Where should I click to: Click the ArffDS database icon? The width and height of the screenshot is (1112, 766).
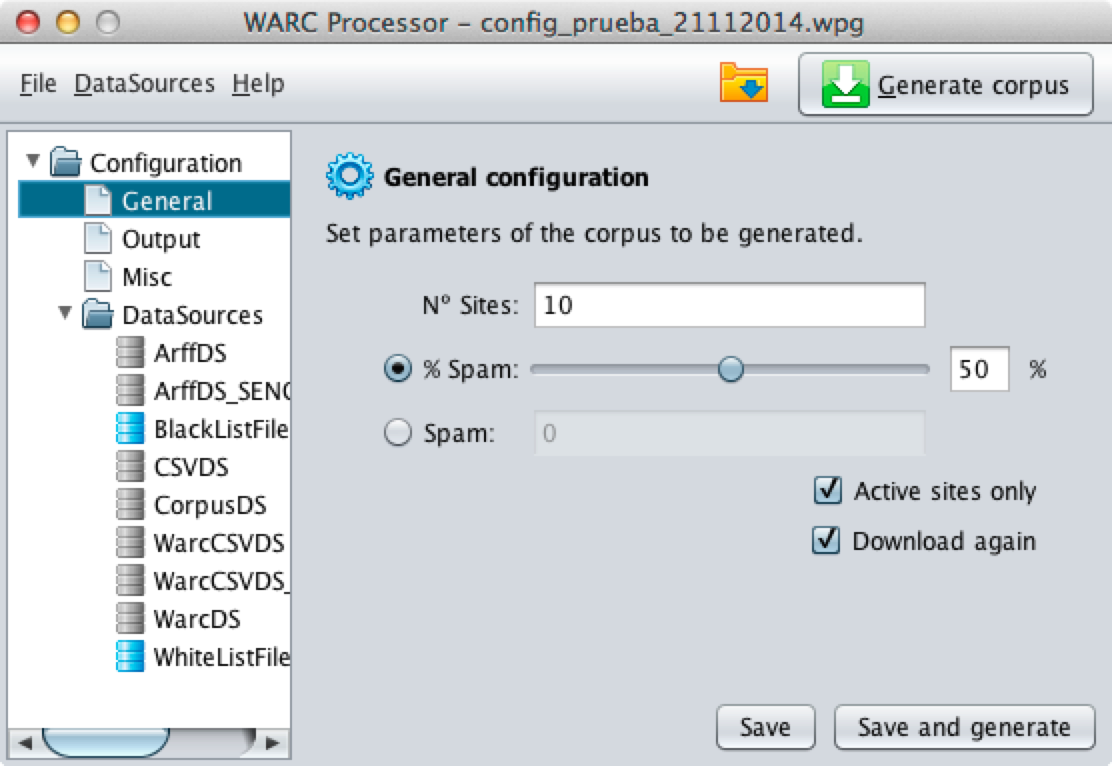(130, 353)
